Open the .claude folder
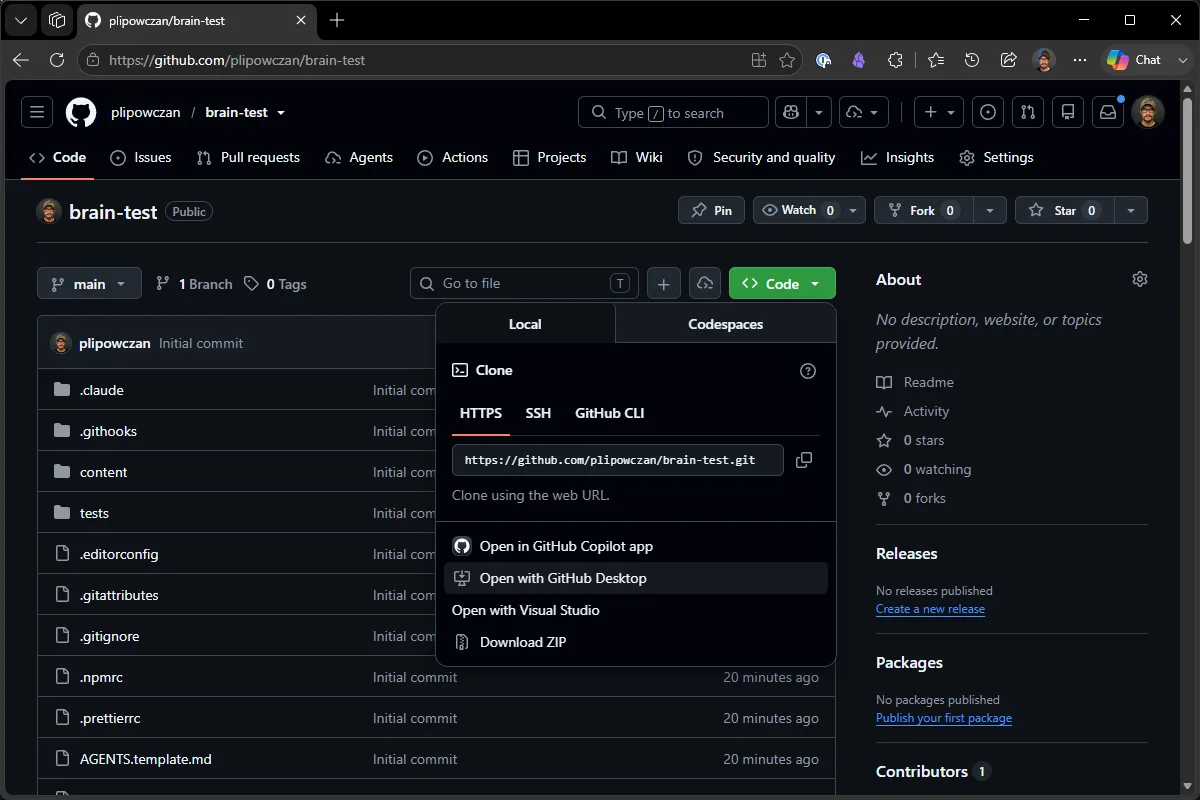This screenshot has height=800, width=1200. 102,390
